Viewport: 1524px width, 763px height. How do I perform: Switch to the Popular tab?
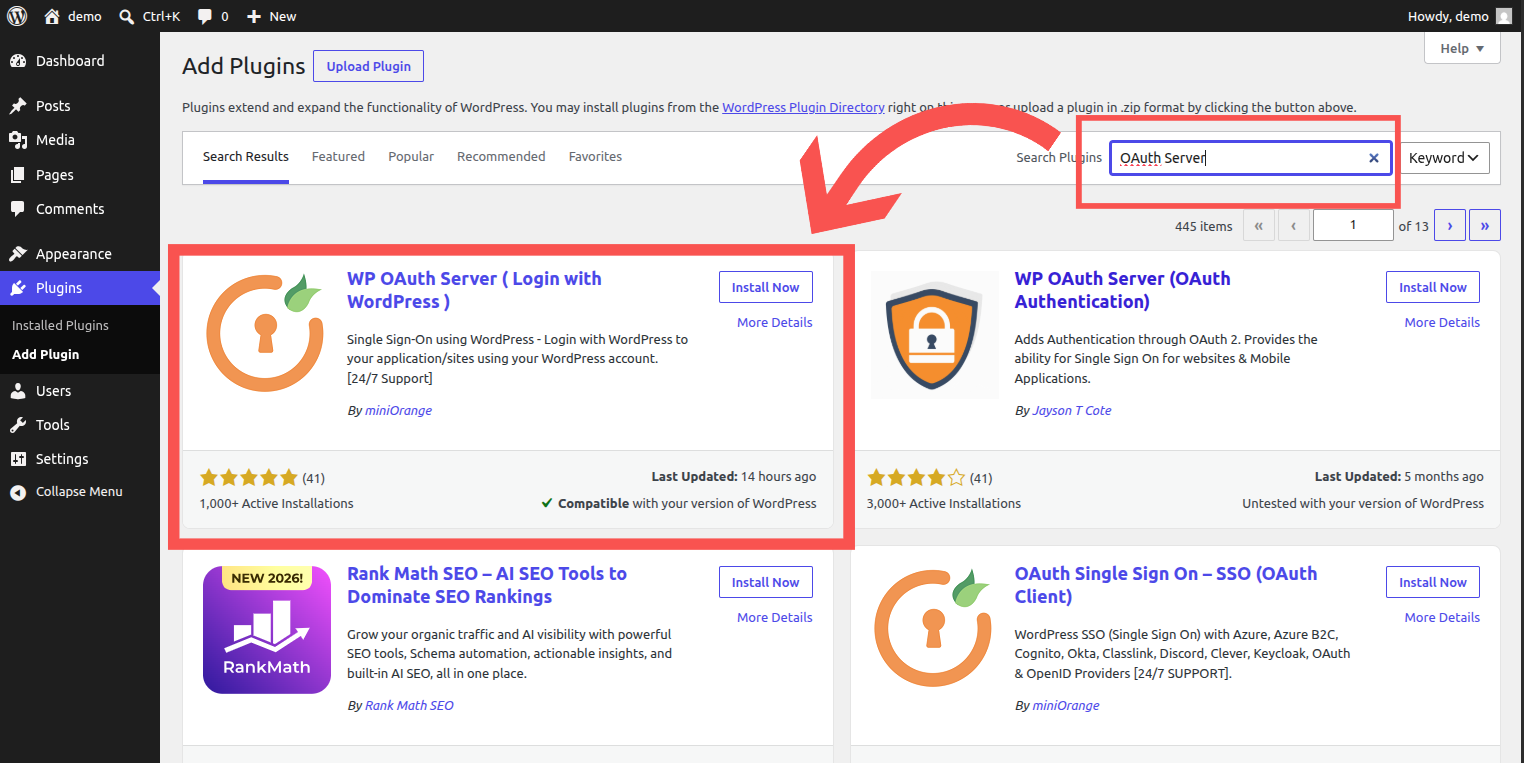tap(411, 157)
